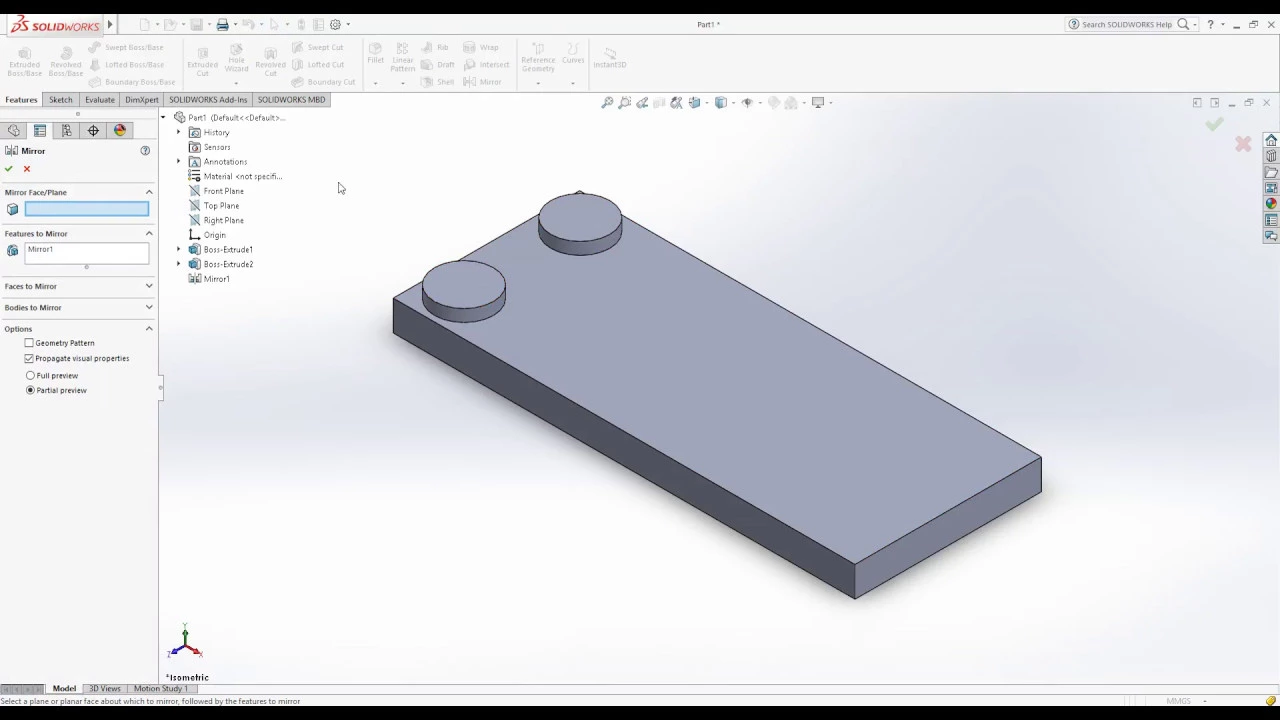Uncheck Propagate visual properties
The width and height of the screenshot is (1280, 720).
(29, 358)
